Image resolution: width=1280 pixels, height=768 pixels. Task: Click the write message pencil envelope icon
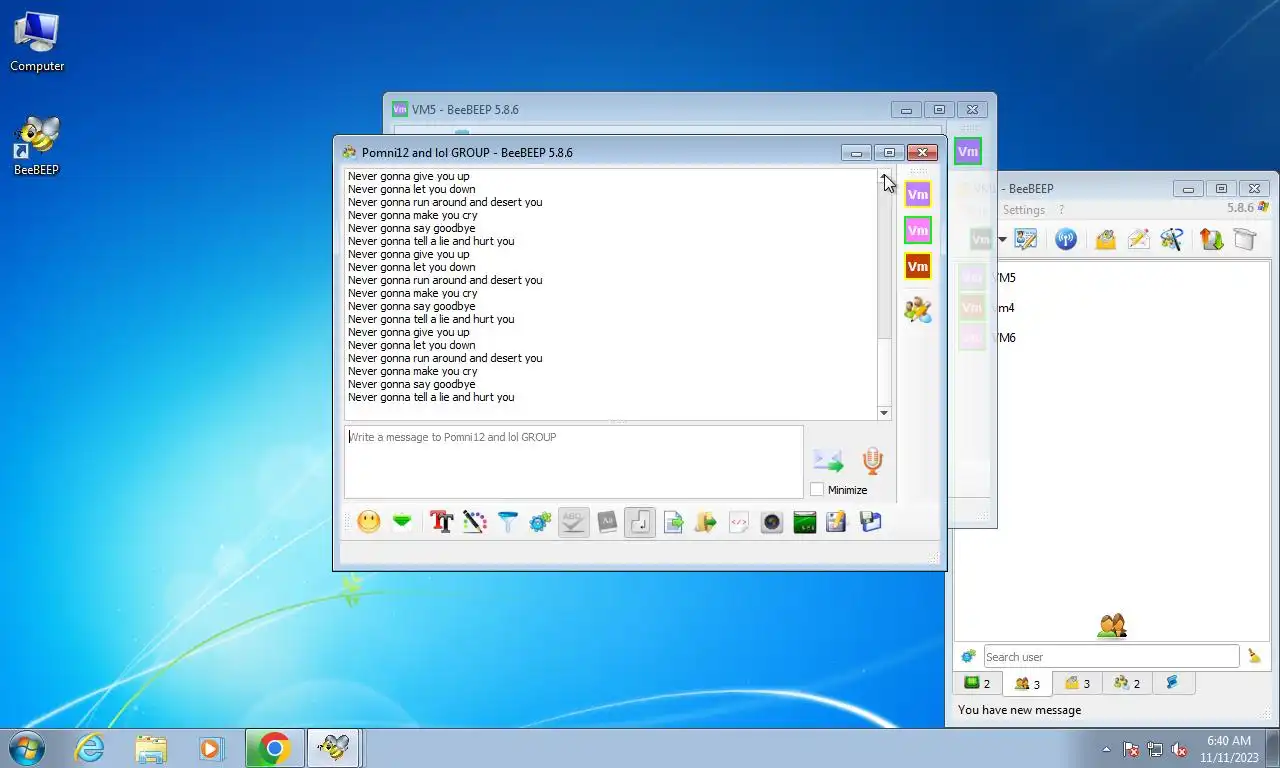coord(1138,239)
